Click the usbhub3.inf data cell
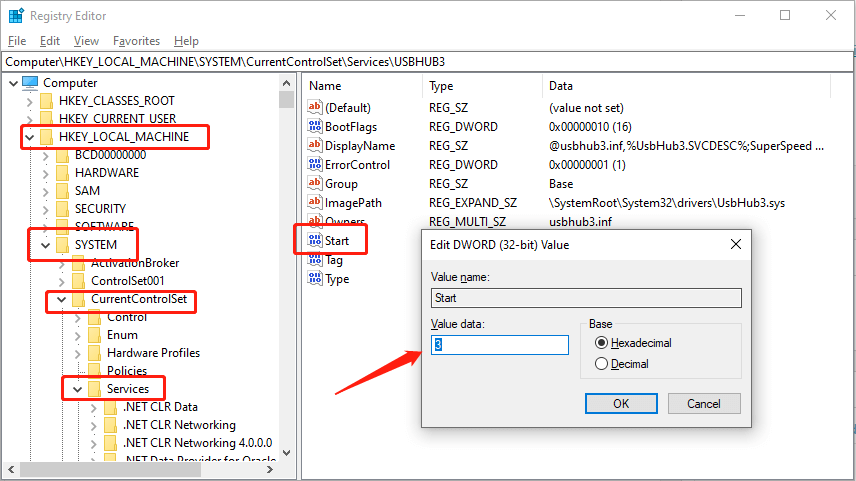The height and width of the screenshot is (481, 856). point(580,222)
